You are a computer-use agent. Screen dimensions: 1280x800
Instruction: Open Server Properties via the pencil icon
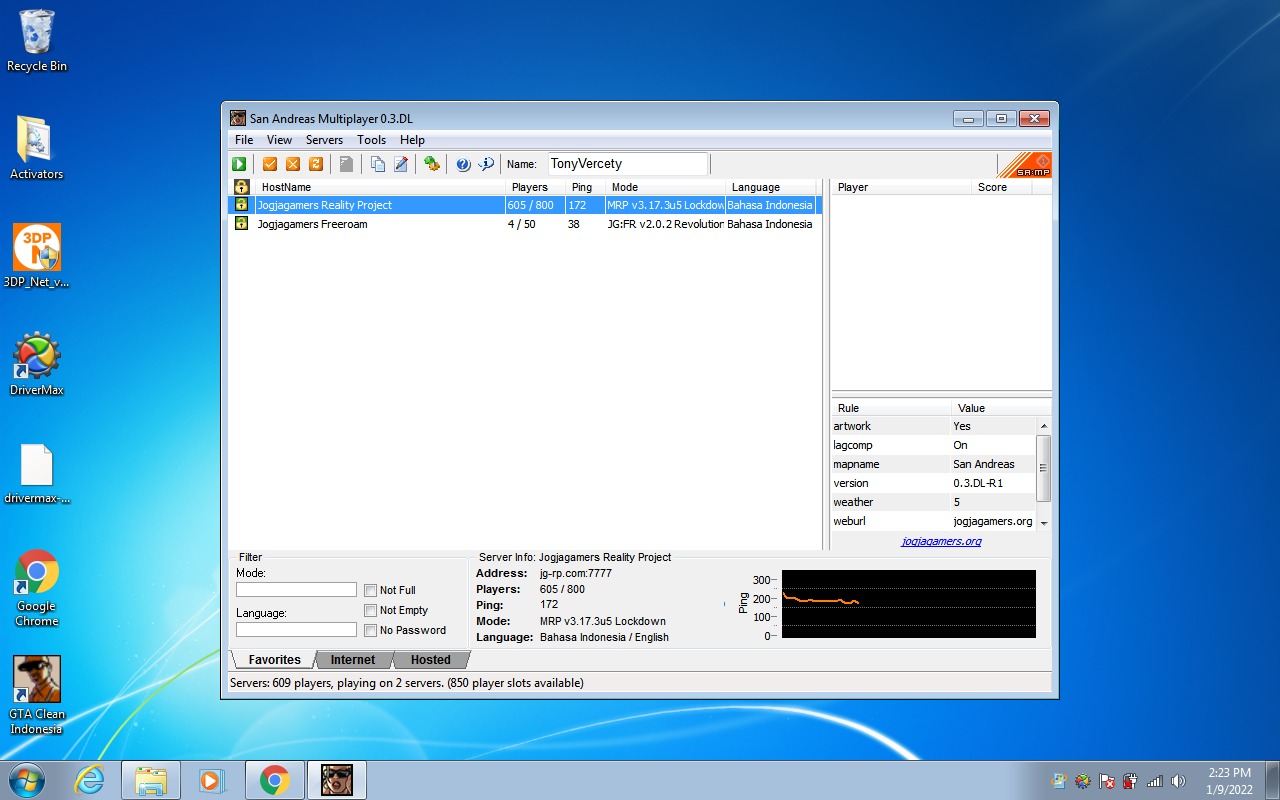tap(401, 164)
